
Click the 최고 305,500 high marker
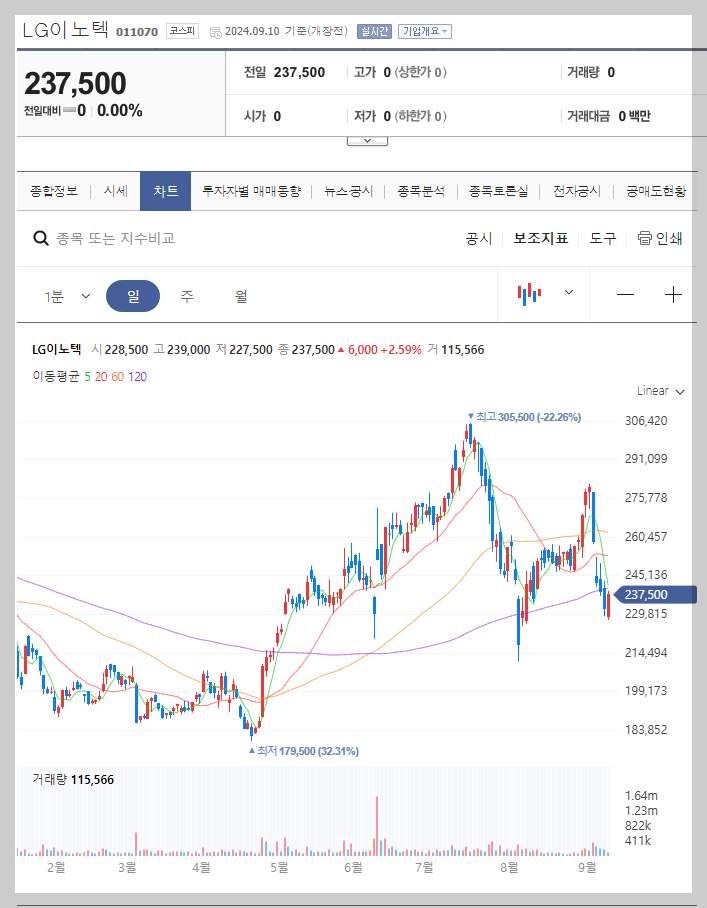tap(524, 417)
